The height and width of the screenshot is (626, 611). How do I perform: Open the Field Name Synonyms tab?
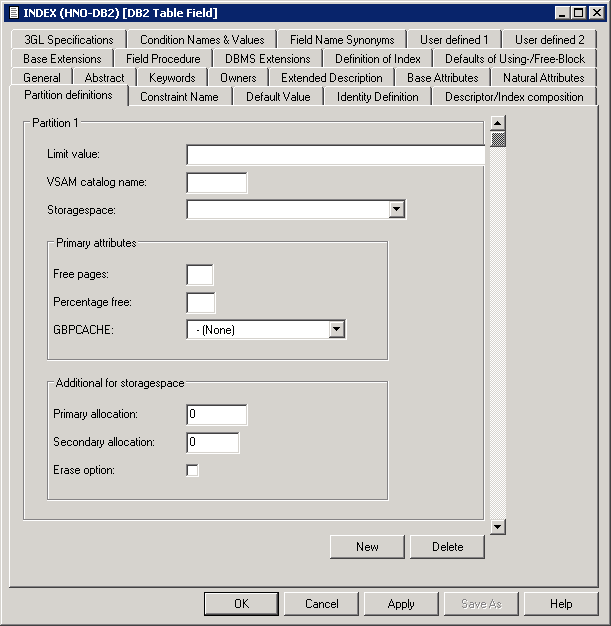pos(342,40)
